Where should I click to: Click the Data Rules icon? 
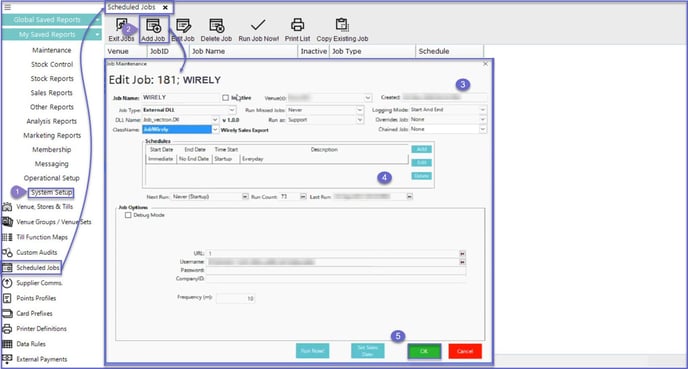tap(7, 344)
